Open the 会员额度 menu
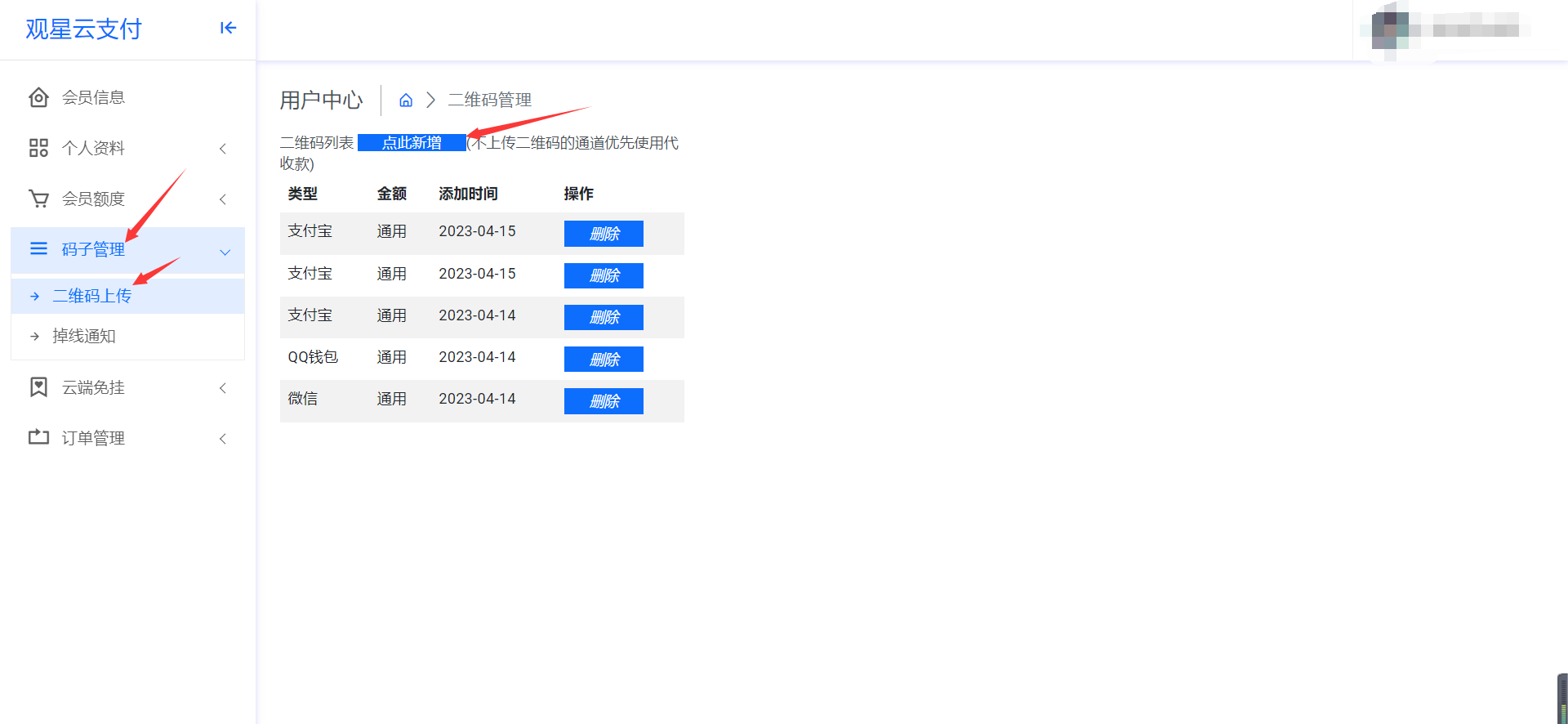 (128, 199)
